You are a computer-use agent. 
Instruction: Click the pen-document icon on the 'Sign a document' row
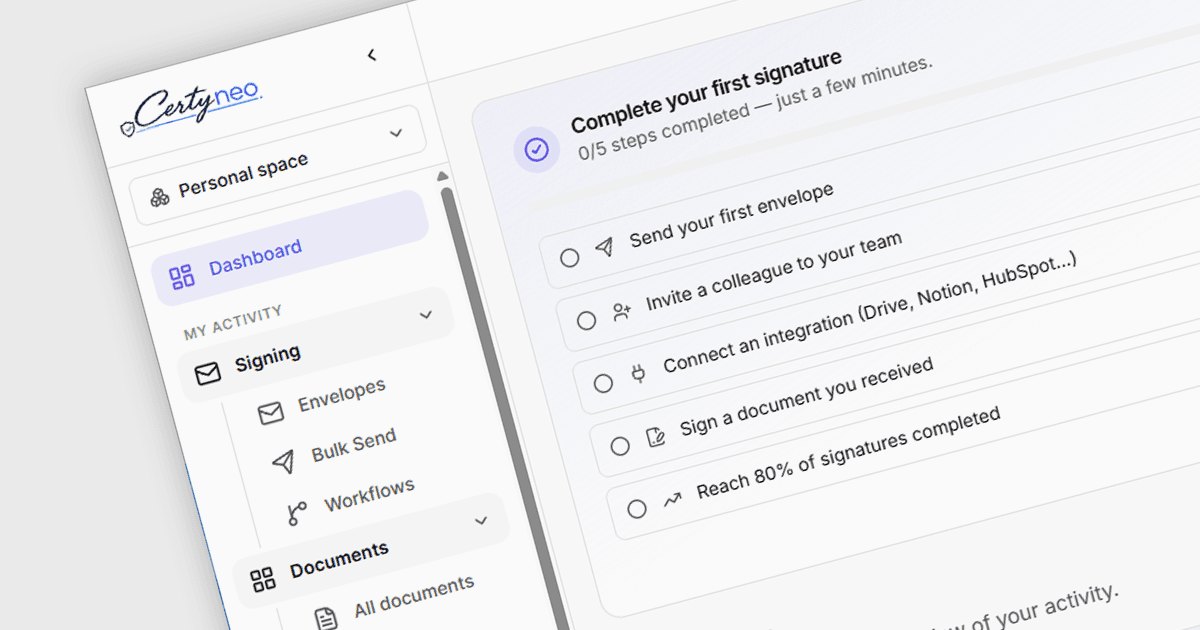point(655,438)
